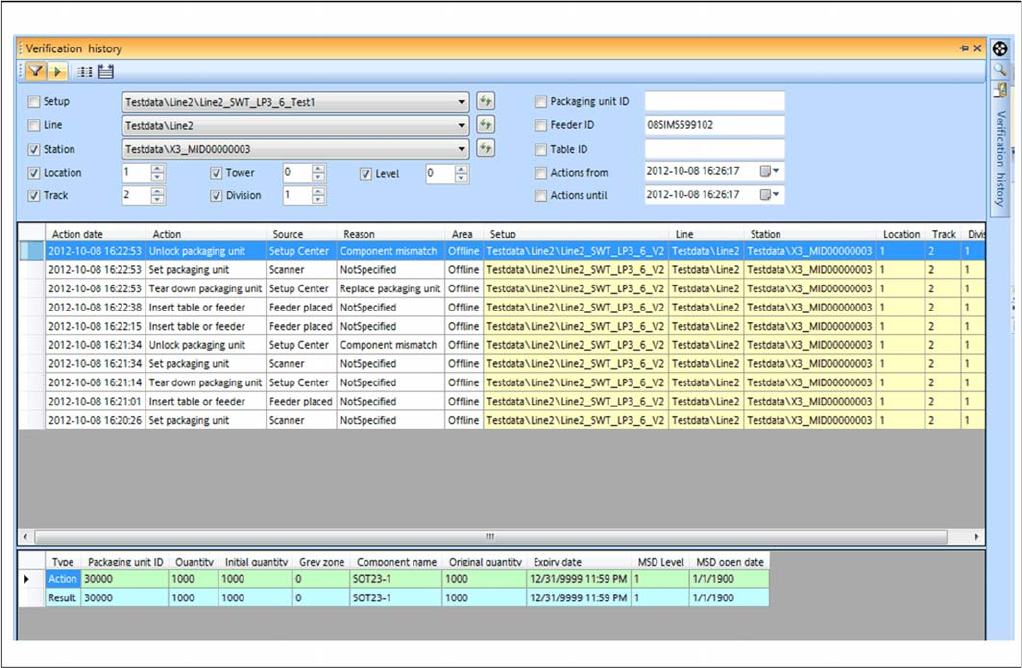This screenshot has width=1022, height=668.
Task: Toggle the filter funnel icon in toolbar
Action: click(x=35, y=71)
